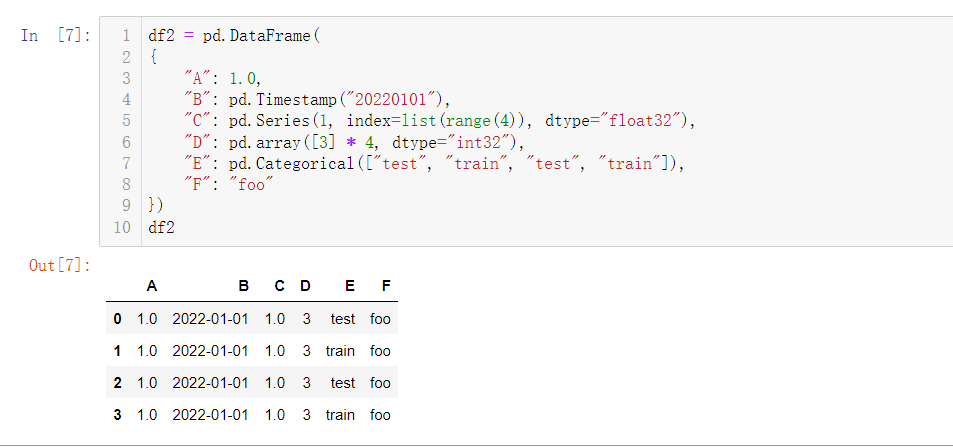Viewport: 953px width, 447px height.
Task: Click the "foo" string on line 8
Action: click(x=251, y=185)
